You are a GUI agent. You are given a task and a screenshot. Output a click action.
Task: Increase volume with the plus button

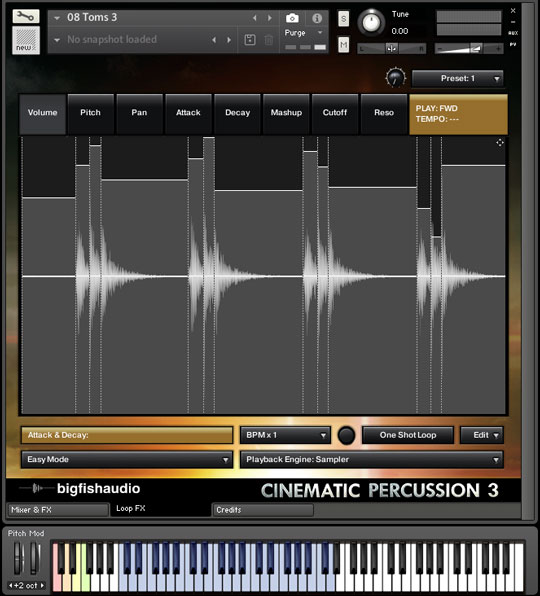tap(498, 49)
